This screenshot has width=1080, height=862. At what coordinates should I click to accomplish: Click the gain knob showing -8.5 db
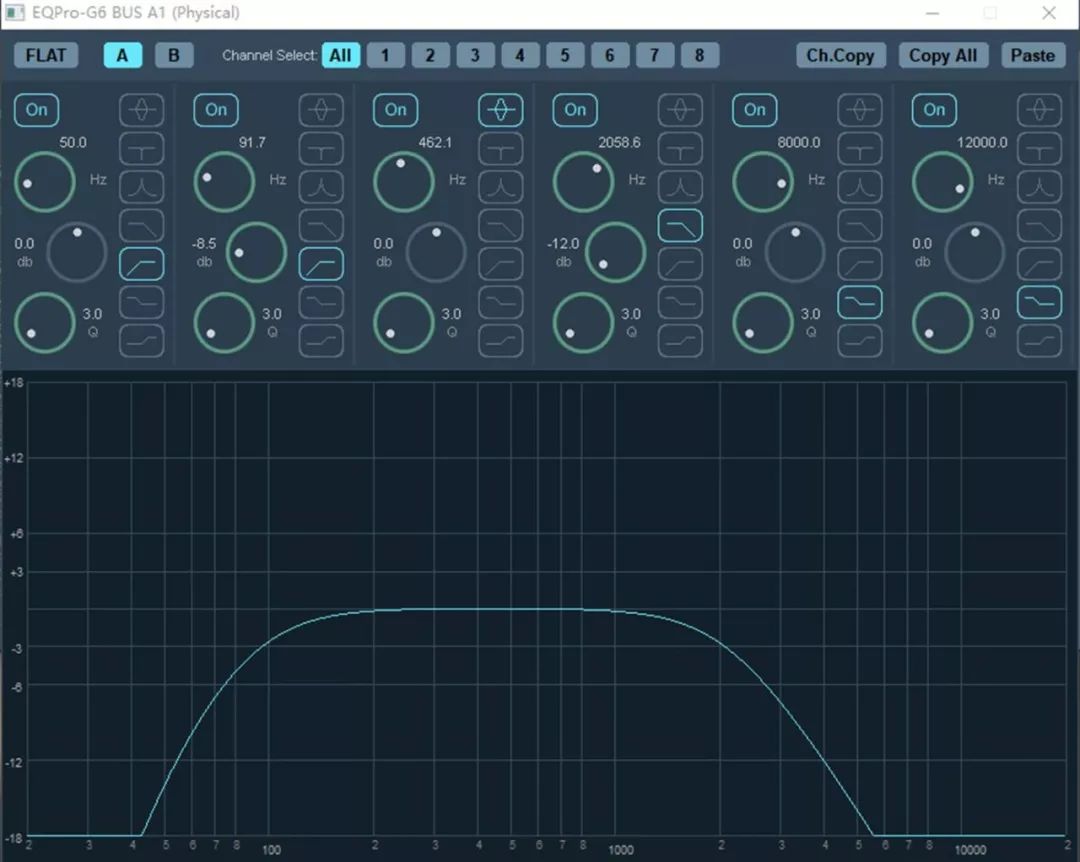256,252
